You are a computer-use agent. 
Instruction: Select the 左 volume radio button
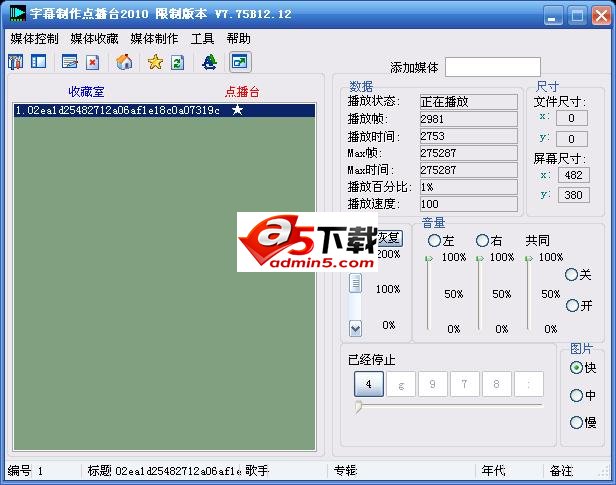pos(434,240)
